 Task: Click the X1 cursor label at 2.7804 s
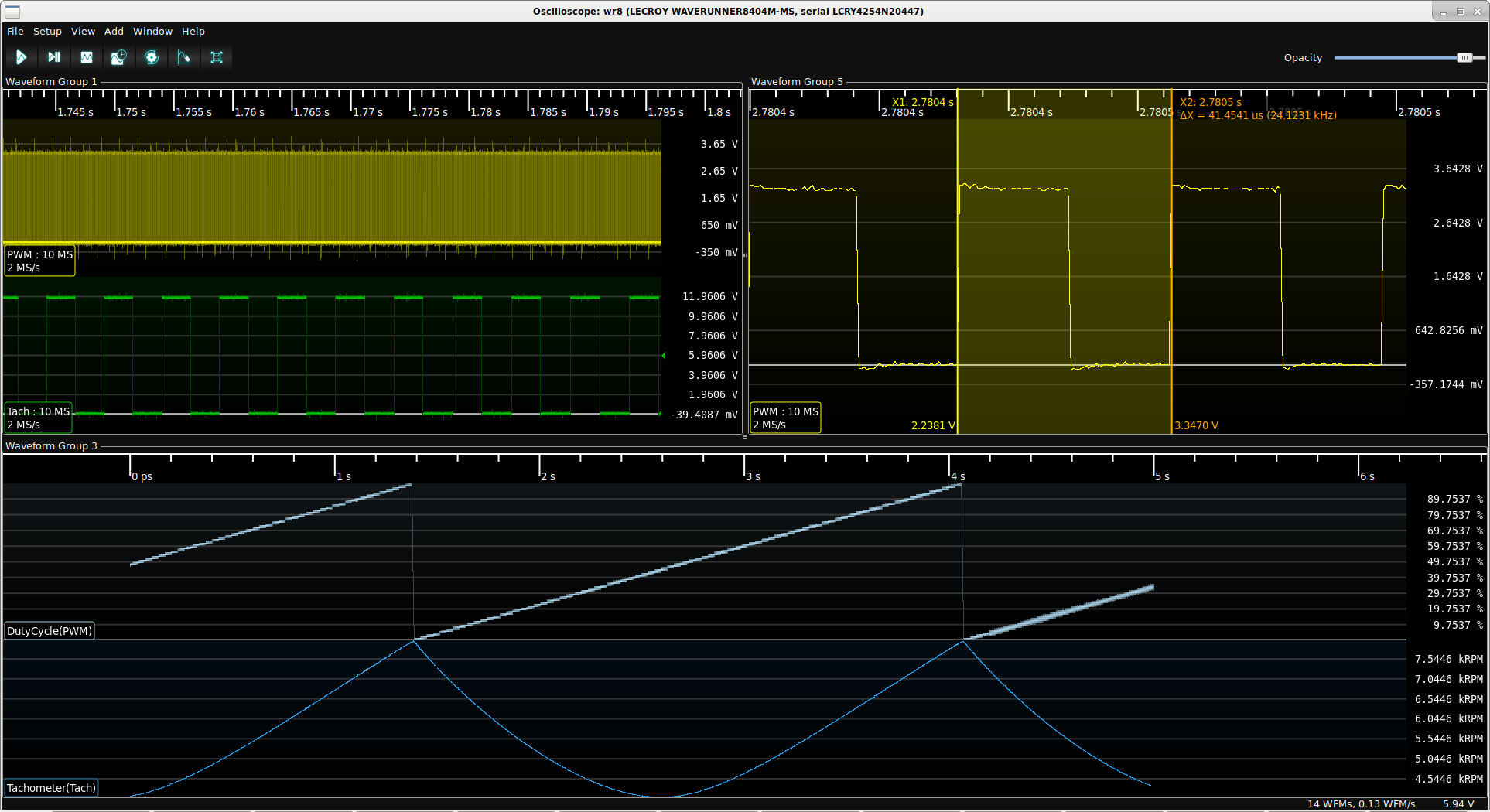922,102
